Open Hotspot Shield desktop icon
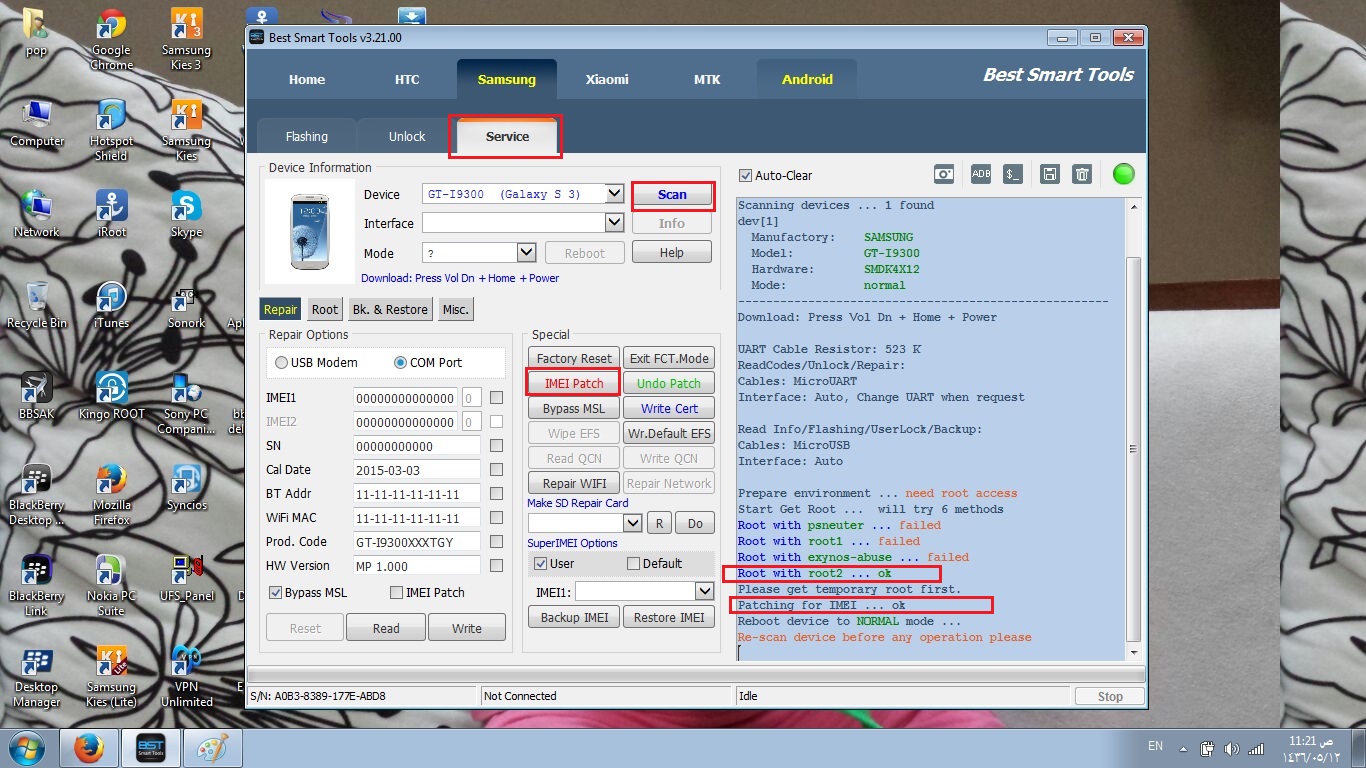This screenshot has width=1366, height=768. (x=111, y=131)
